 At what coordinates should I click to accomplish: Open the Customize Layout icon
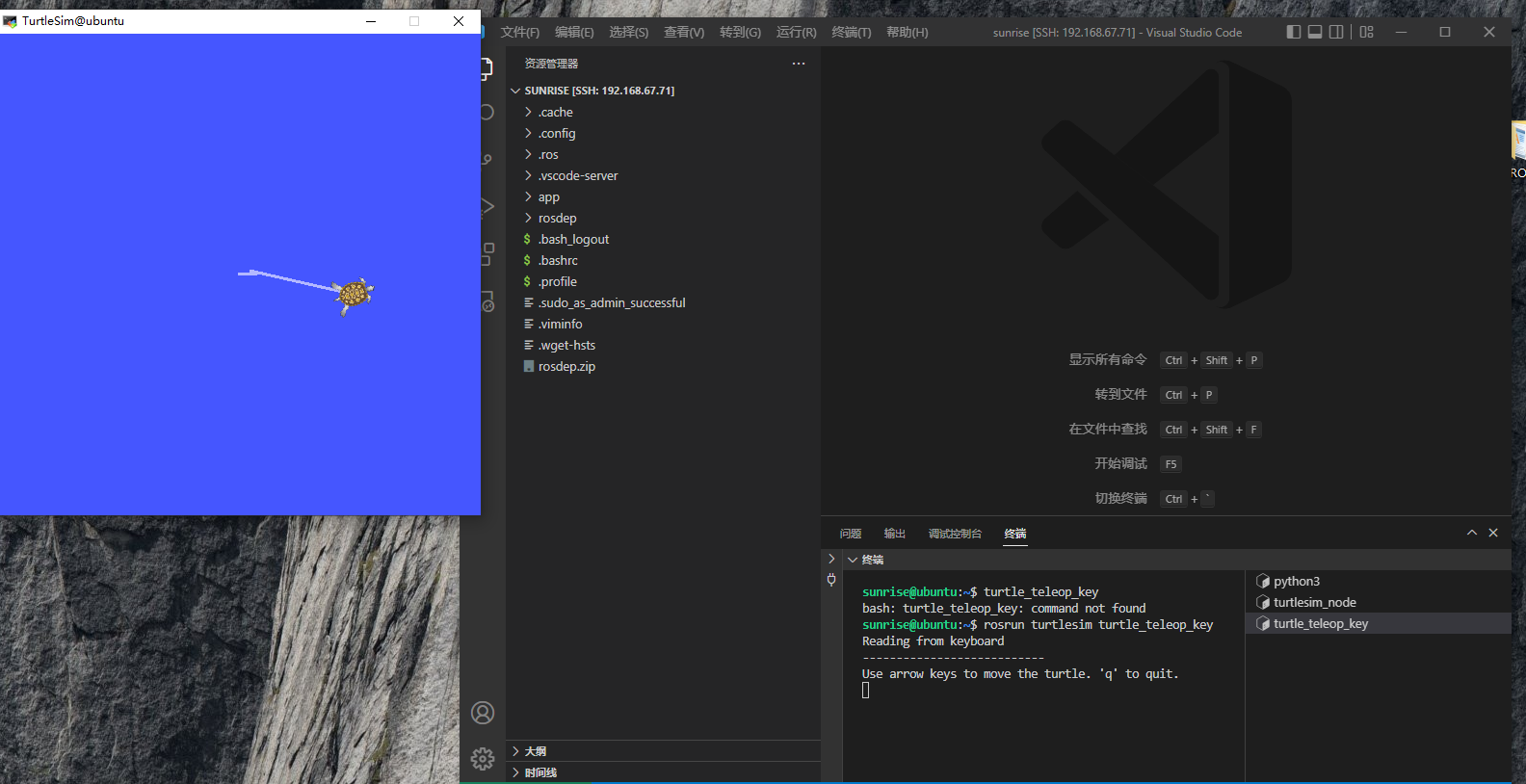click(1366, 32)
